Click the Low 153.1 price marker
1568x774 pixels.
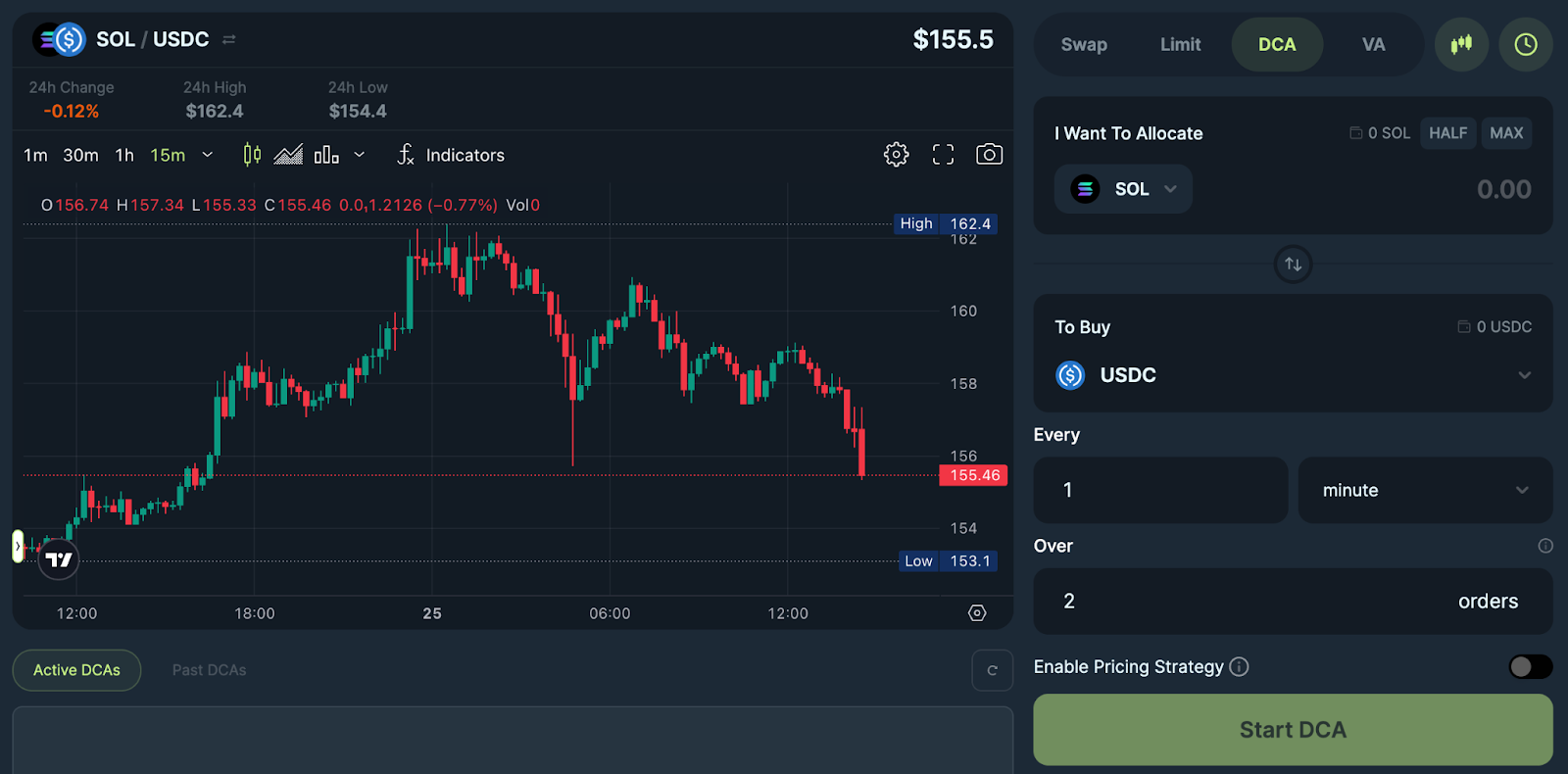[948, 561]
